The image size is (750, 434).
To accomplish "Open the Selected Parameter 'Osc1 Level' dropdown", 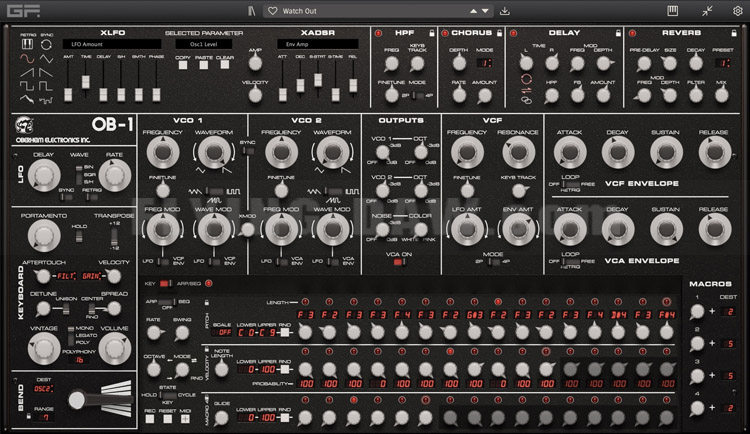I will coord(204,44).
